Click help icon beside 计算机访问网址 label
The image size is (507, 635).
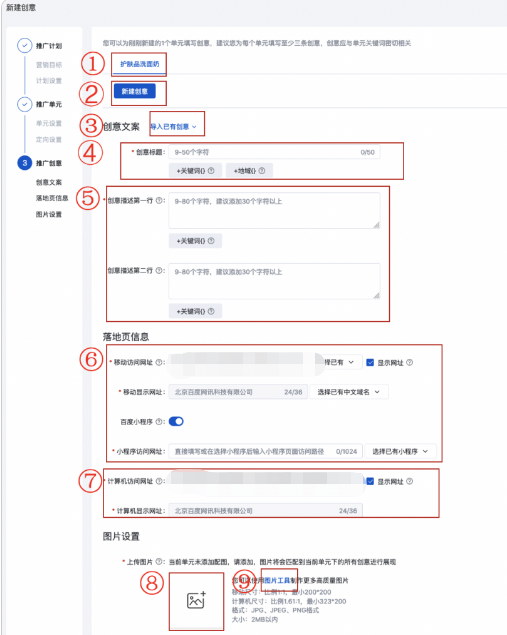point(159,481)
